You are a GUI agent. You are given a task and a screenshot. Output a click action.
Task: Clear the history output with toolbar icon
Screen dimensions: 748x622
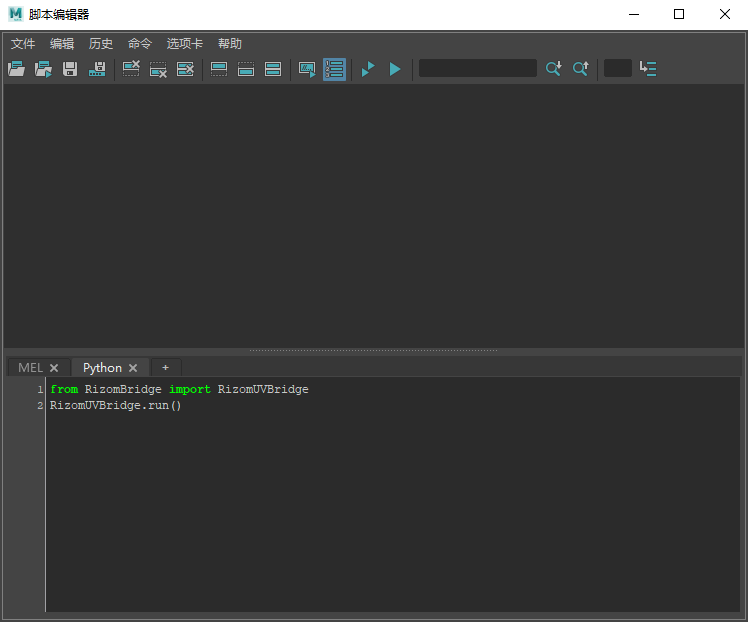(131, 69)
